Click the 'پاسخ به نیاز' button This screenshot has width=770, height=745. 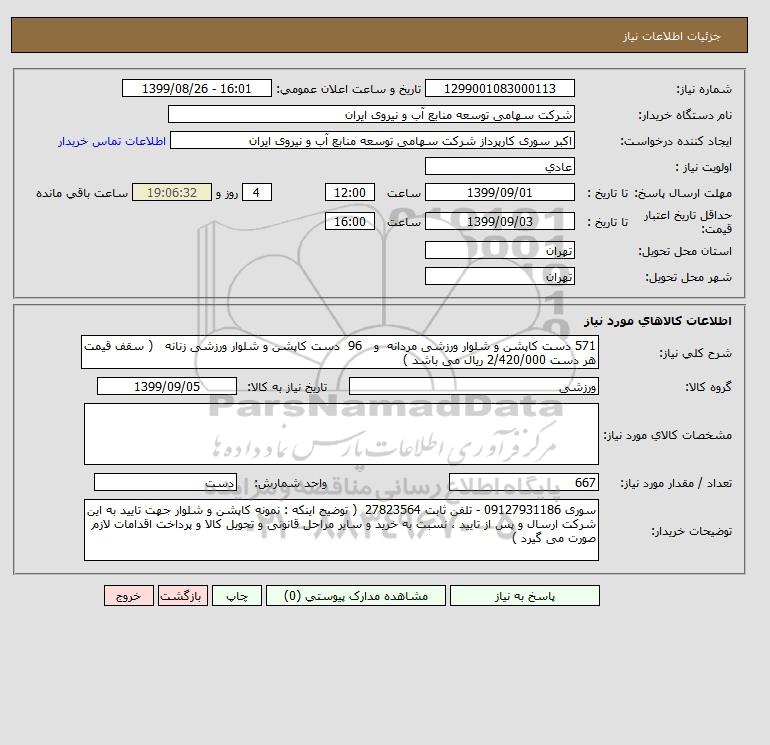point(524,596)
